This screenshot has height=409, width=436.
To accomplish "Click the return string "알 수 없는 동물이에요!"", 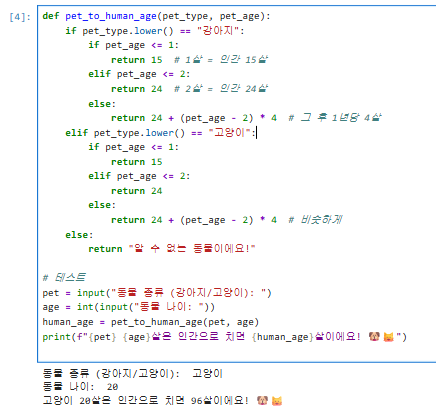I will (192, 249).
